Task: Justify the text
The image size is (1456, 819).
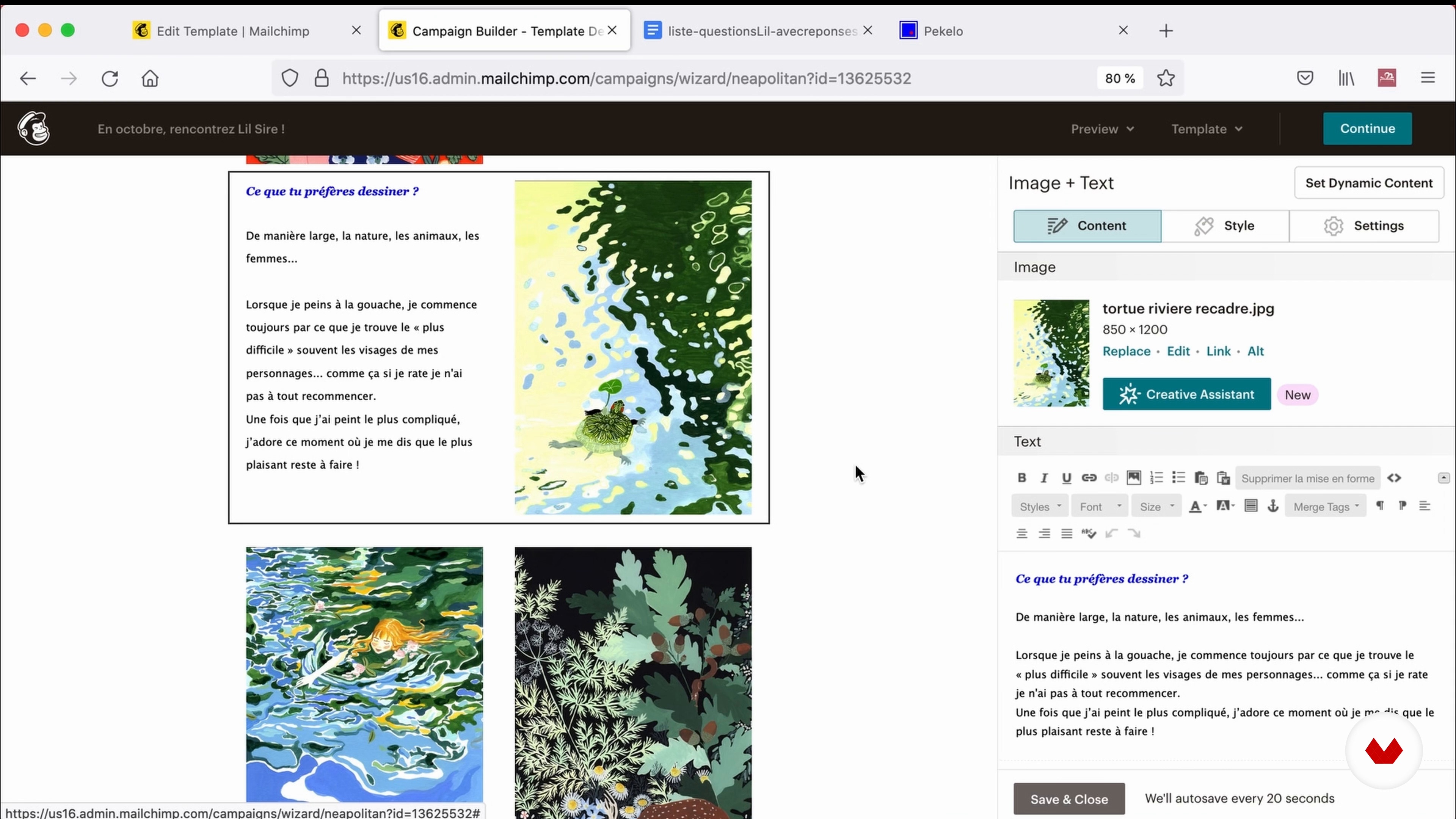Action: tap(1067, 533)
